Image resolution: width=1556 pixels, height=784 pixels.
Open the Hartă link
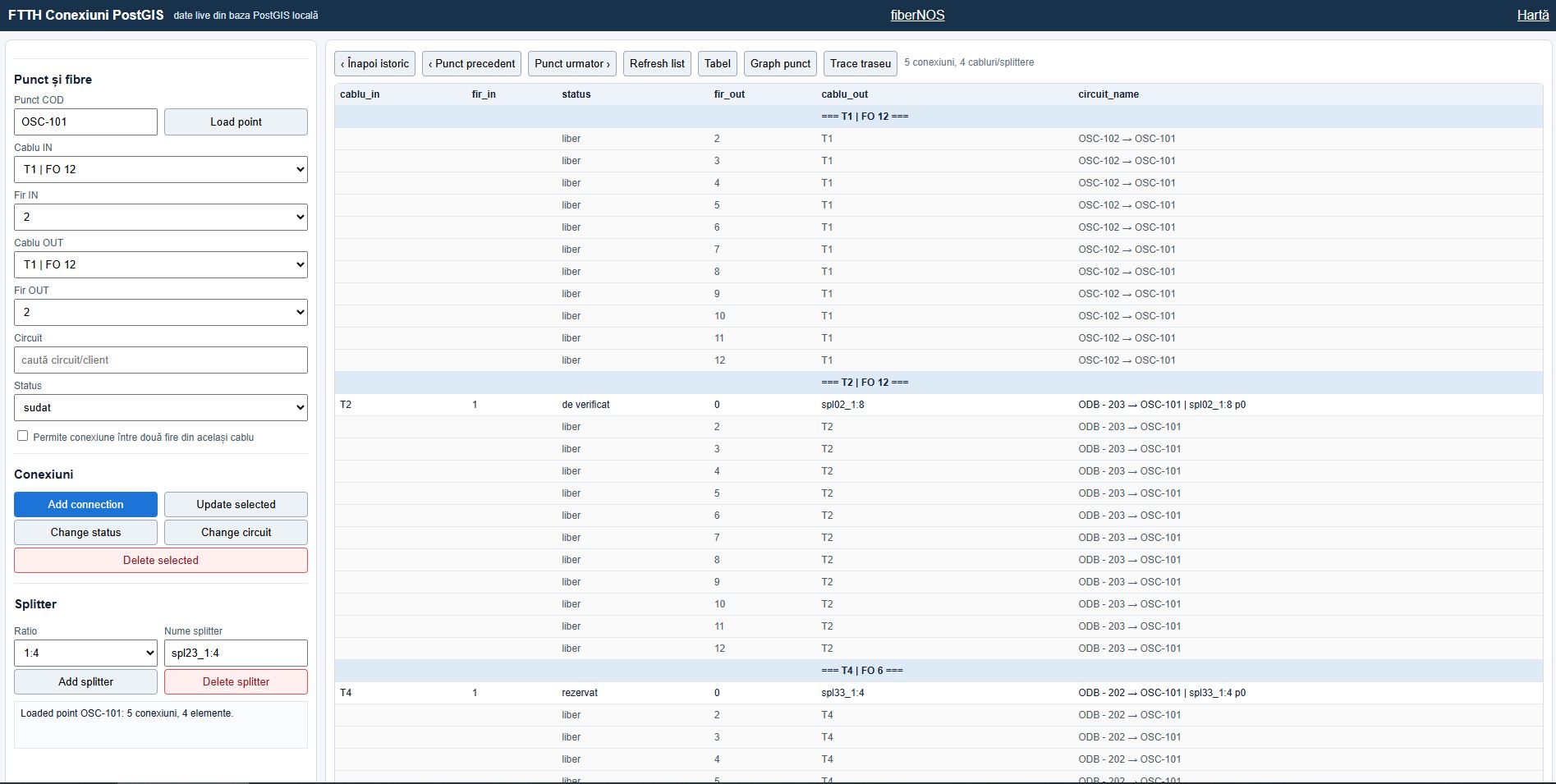coord(1533,15)
